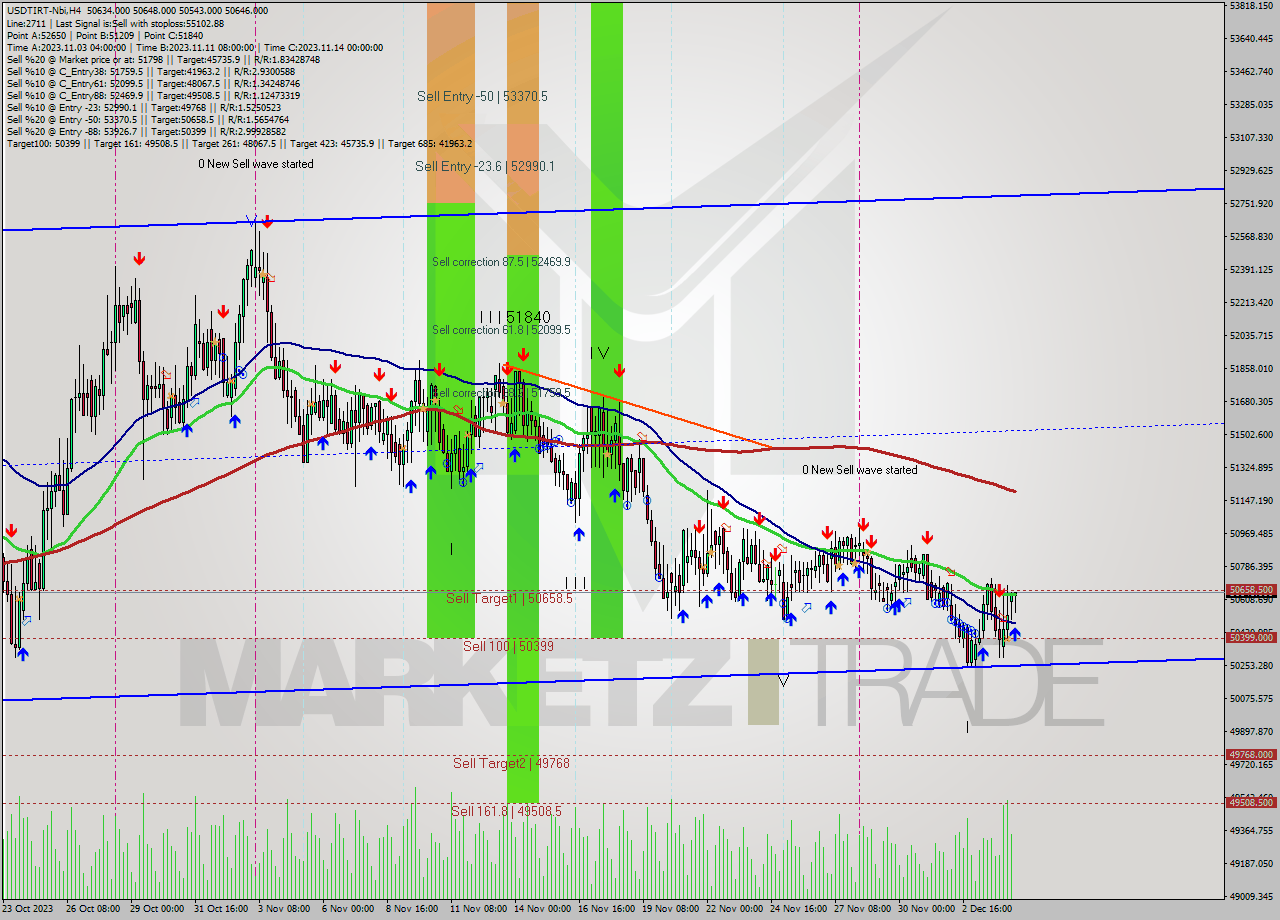Image resolution: width=1280 pixels, height=920 pixels.
Task: Click the '30 Nov 00:00' date label
Action: [926, 909]
